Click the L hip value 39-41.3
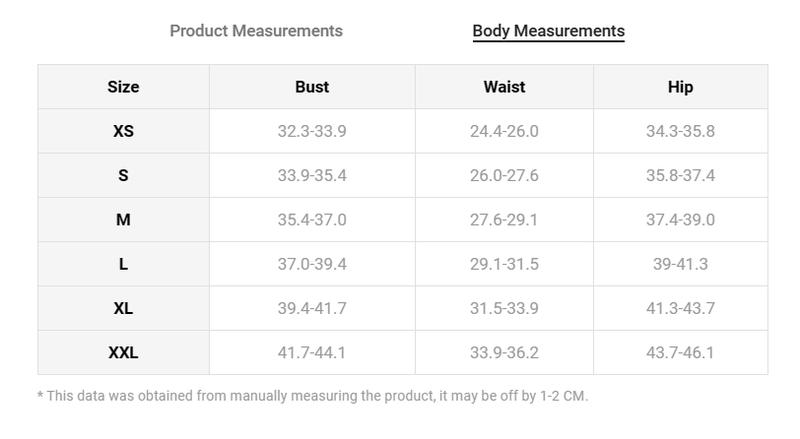Screen dimensions: 800x439 pos(681,264)
